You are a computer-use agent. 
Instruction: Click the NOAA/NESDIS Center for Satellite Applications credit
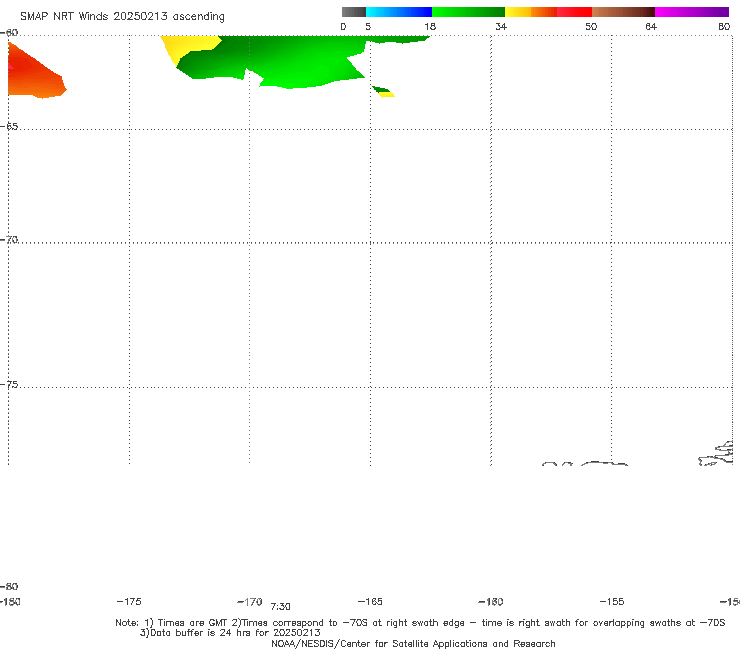click(x=413, y=643)
